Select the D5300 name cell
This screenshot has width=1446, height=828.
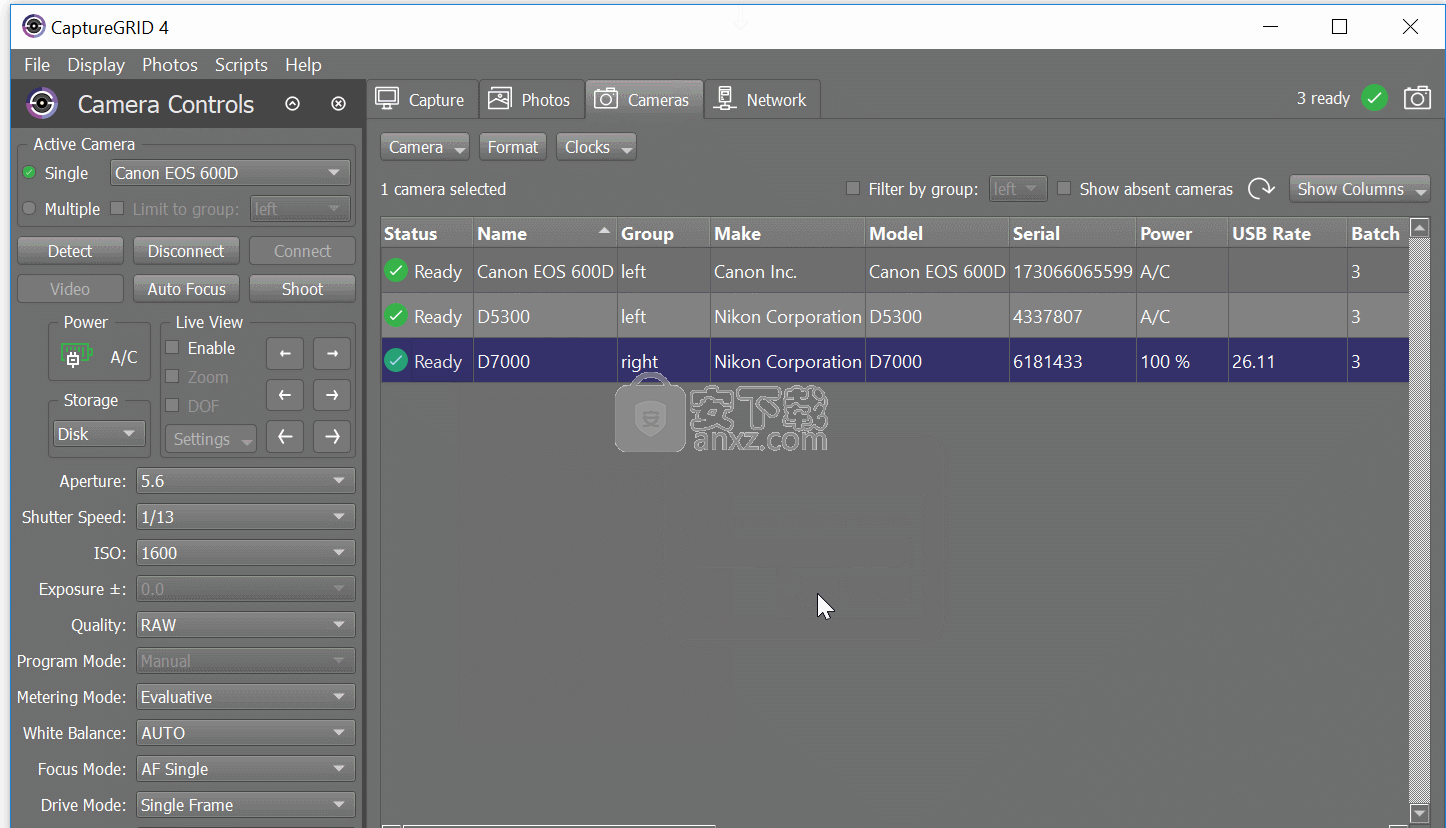click(545, 316)
